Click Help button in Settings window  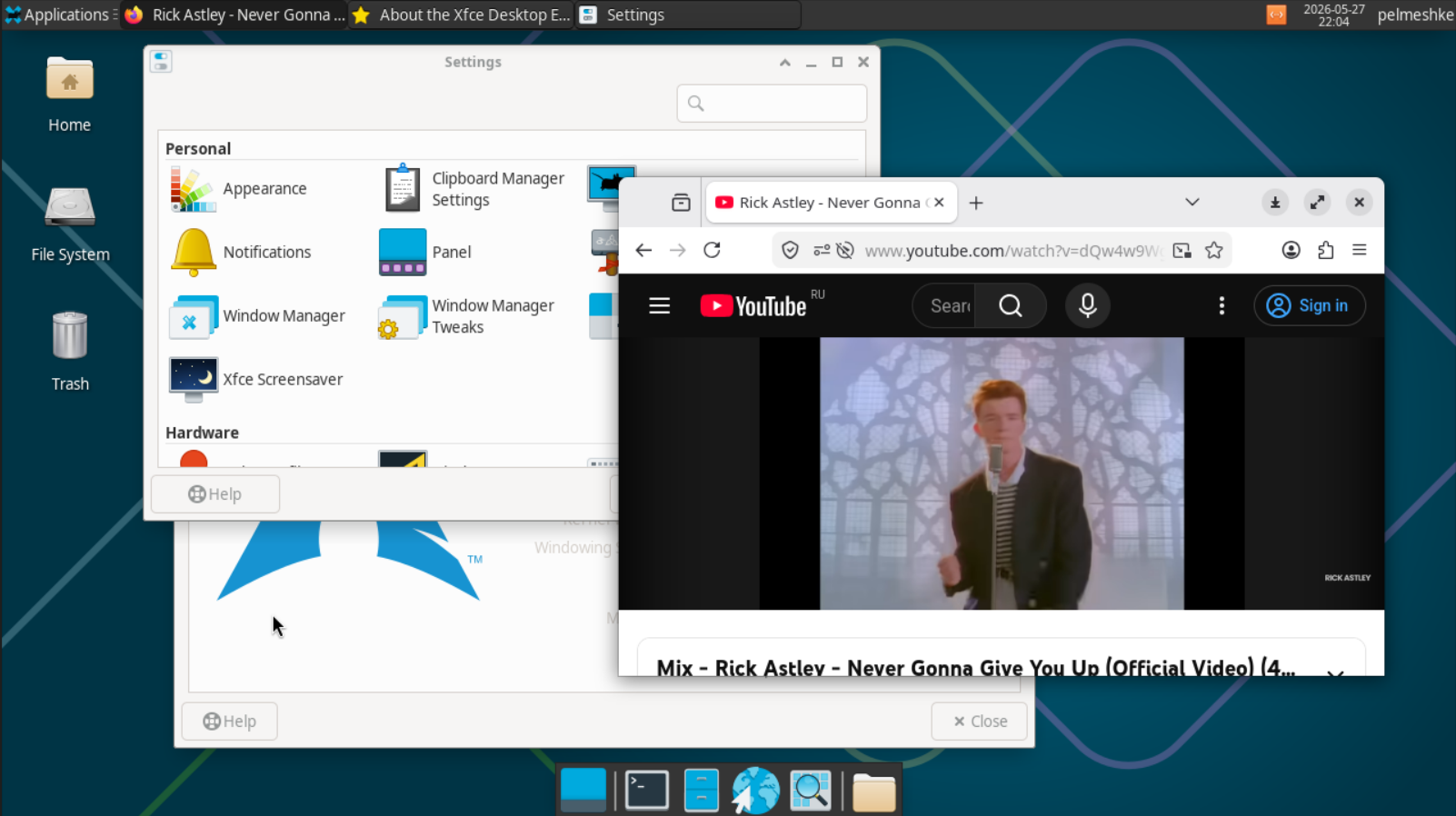[215, 494]
